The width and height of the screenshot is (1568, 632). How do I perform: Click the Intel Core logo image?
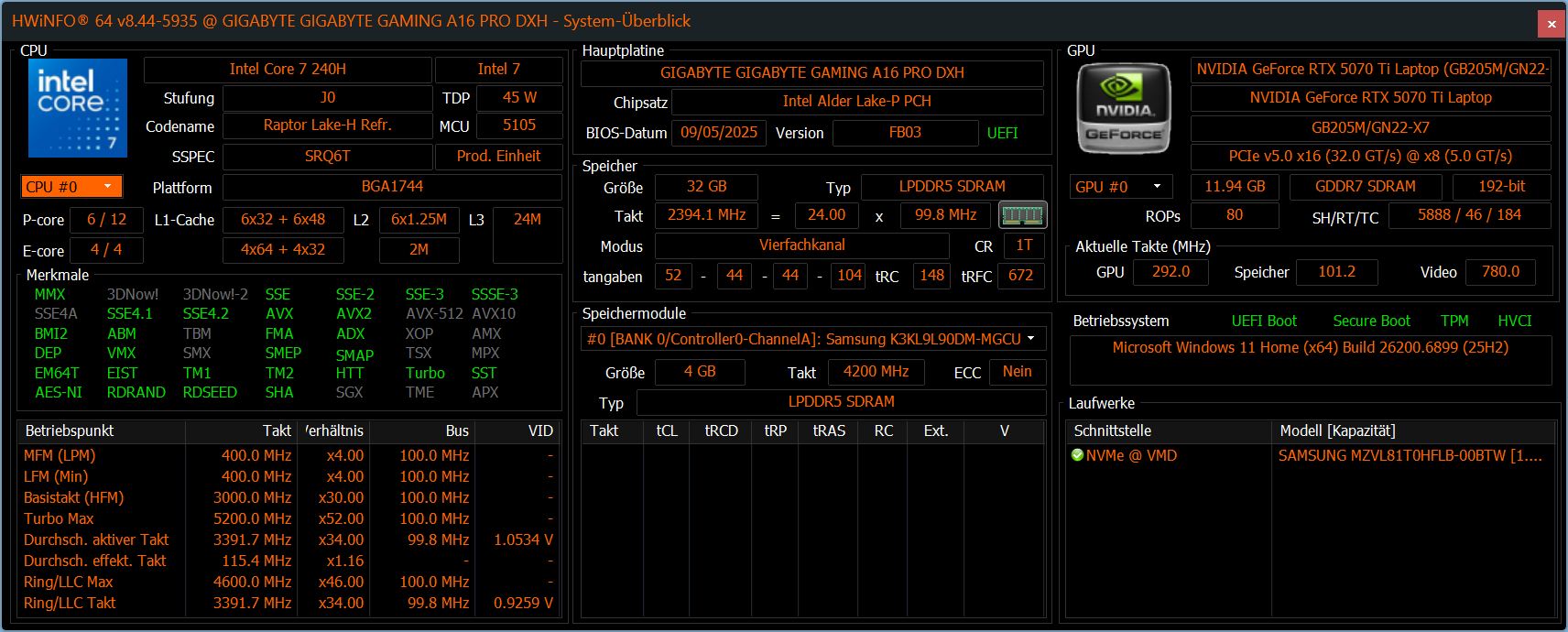click(x=78, y=108)
